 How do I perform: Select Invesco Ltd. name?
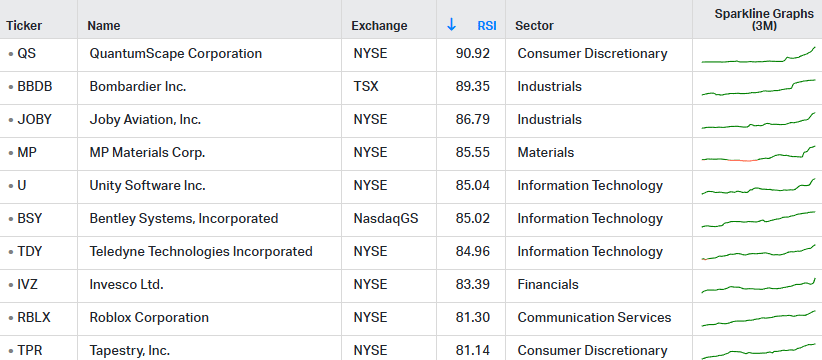126,285
